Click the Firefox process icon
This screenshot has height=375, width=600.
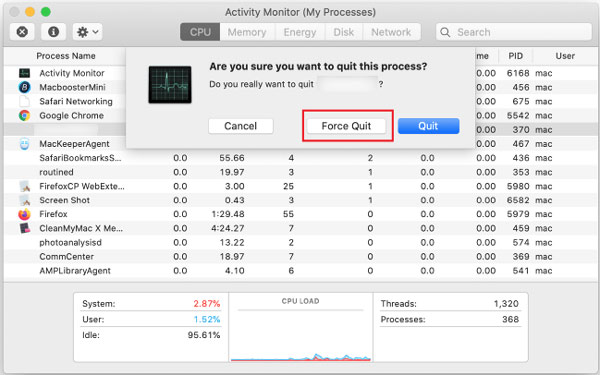[24, 214]
